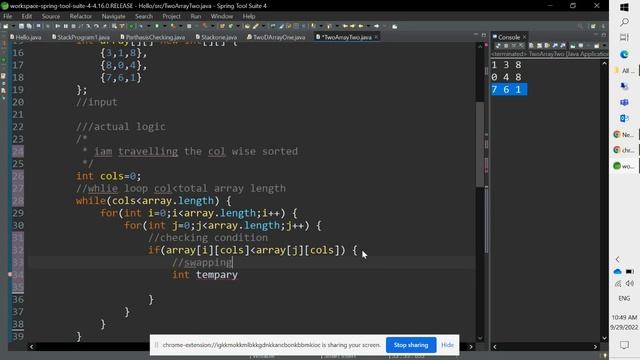This screenshot has height=360, width=640.
Task: Click the green Run button in toolbar
Action: pyautogui.click(x=157, y=26)
